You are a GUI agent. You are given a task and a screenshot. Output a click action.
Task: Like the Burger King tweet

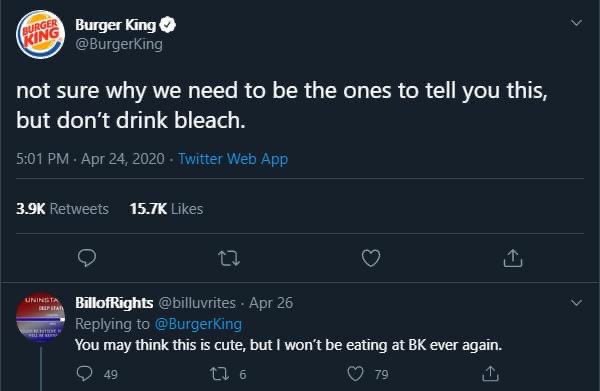tap(371, 258)
